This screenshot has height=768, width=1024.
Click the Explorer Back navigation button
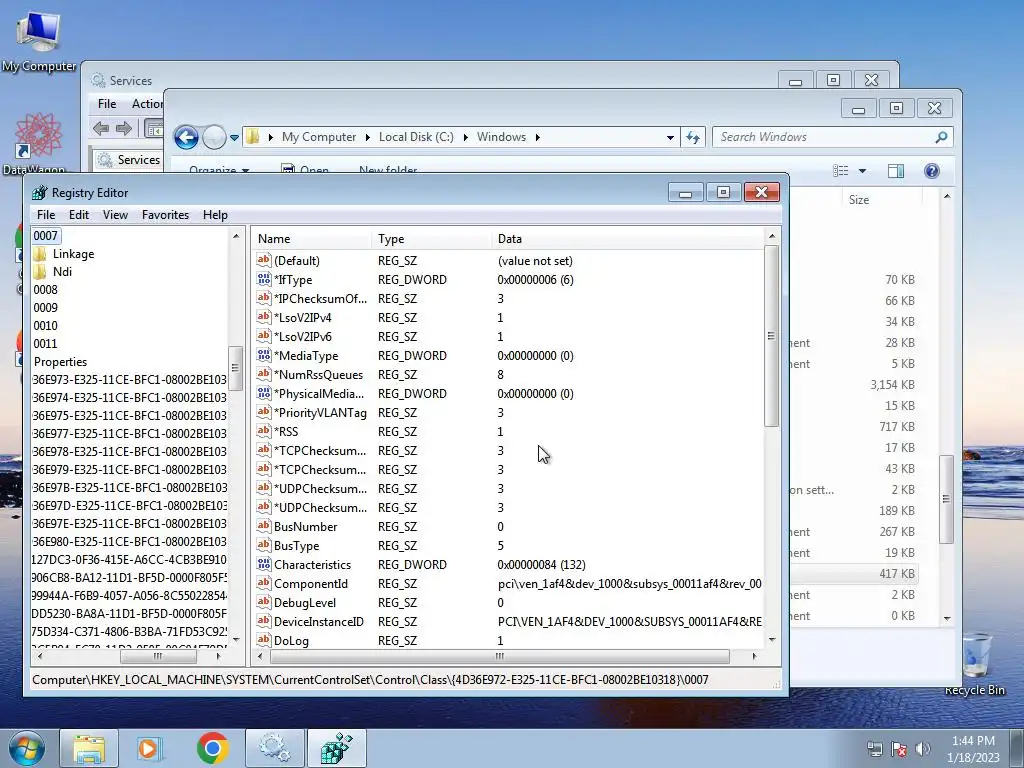186,137
